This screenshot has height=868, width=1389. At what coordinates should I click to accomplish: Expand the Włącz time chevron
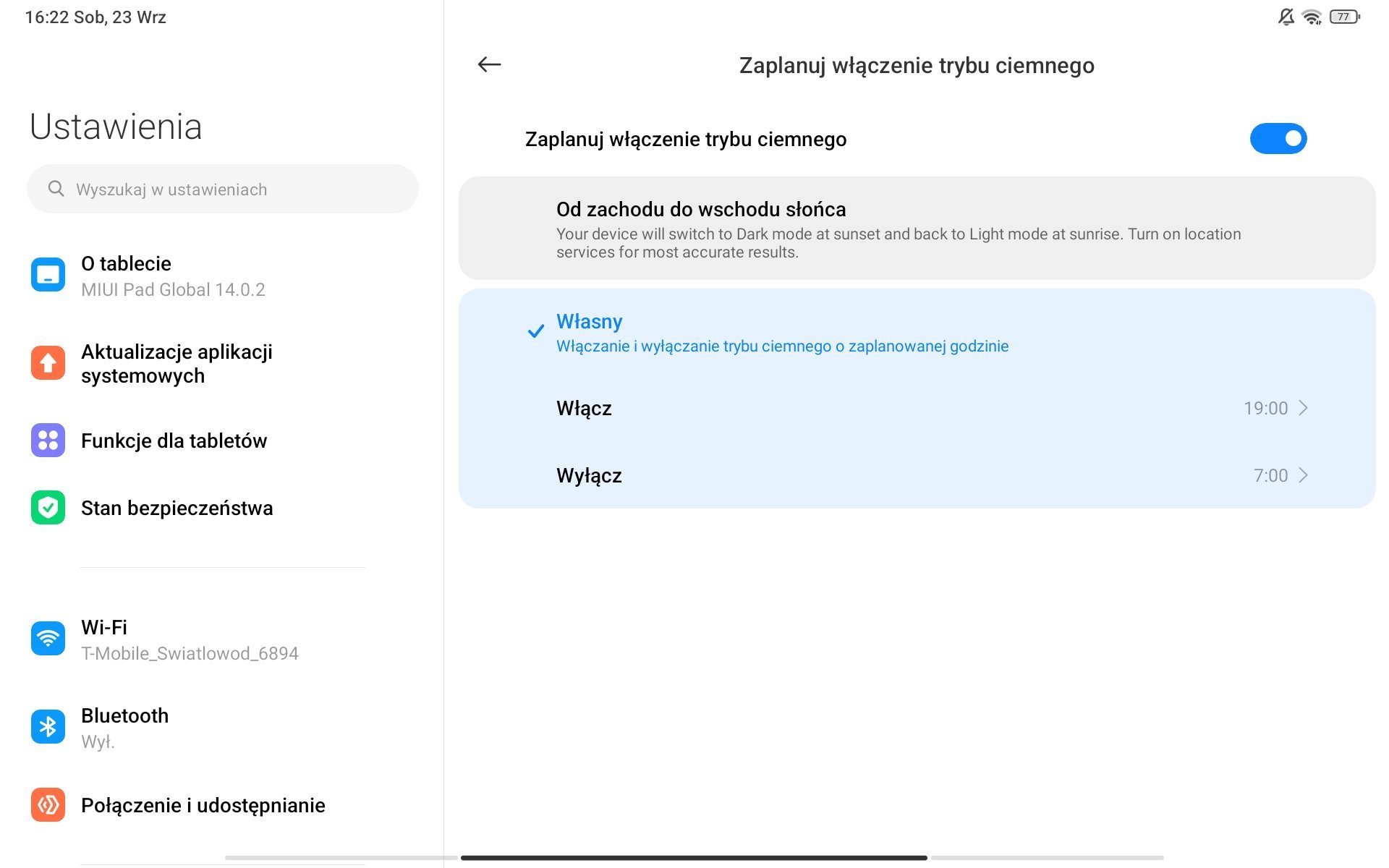[x=1303, y=408]
